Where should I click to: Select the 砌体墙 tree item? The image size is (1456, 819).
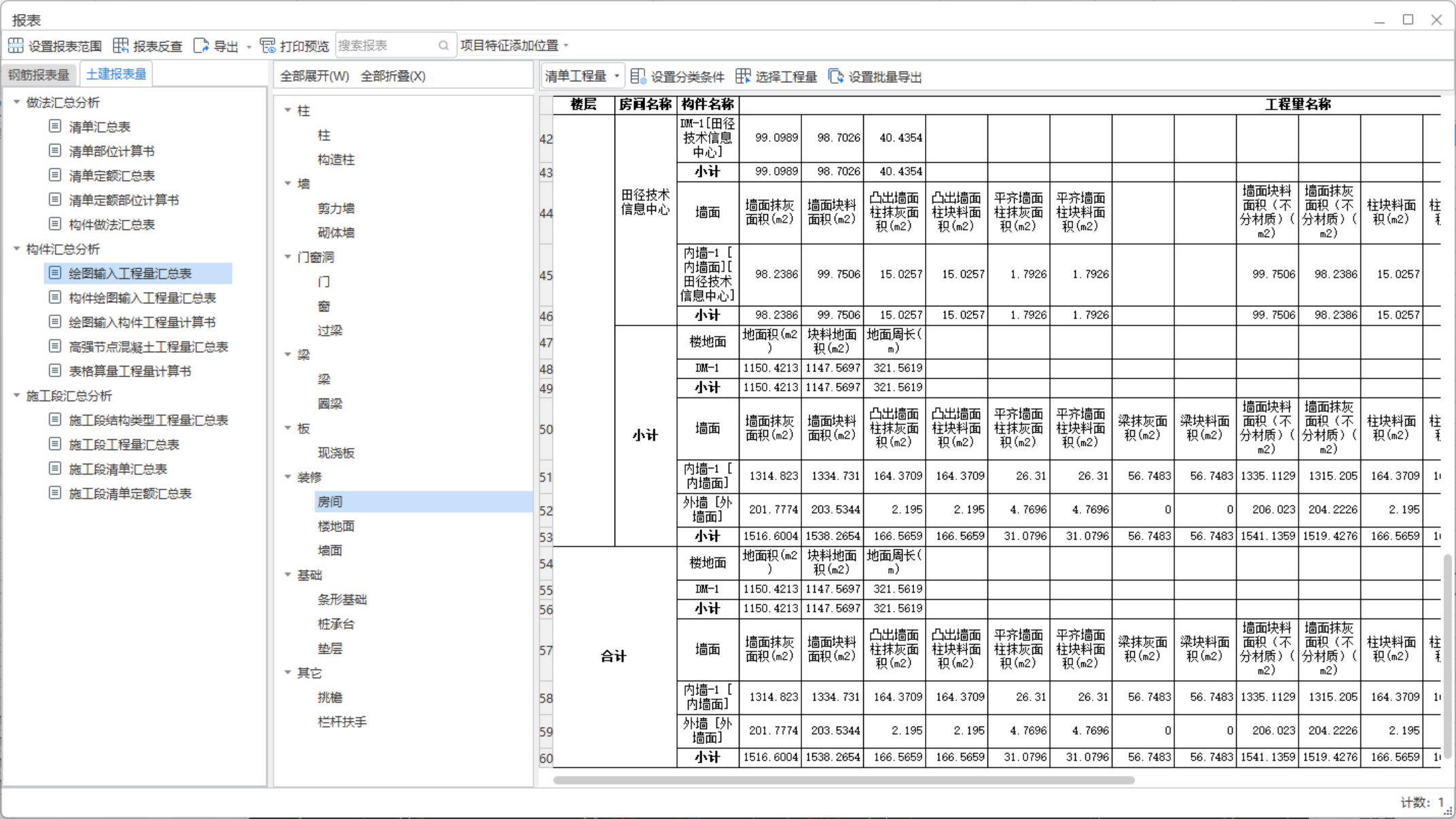(x=336, y=233)
